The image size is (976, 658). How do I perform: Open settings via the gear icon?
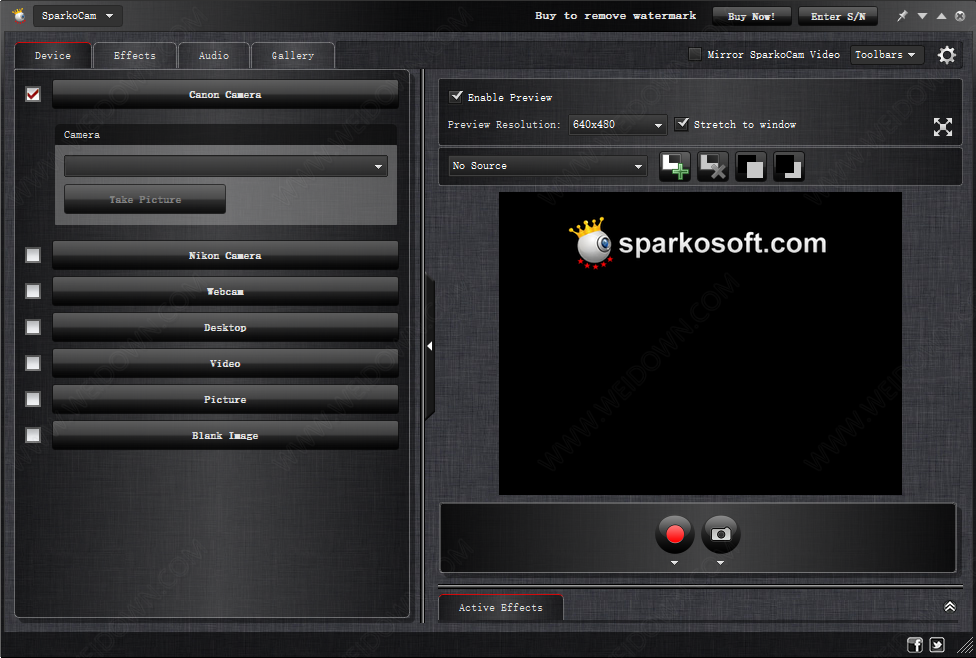pos(947,55)
